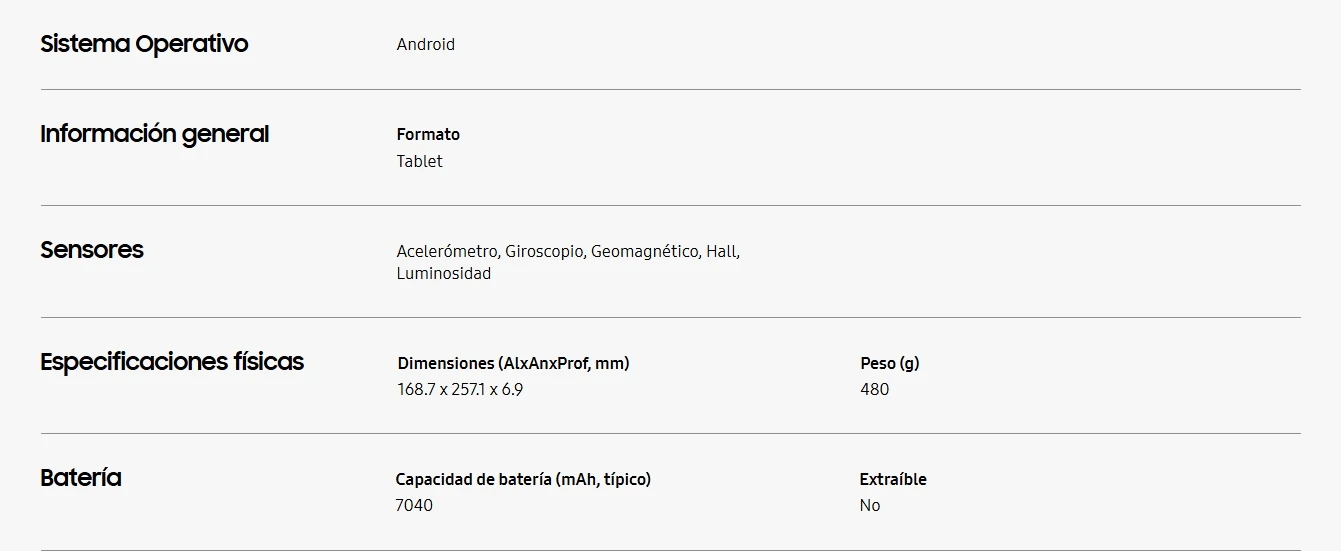Click the 168.7 x 257.1 x 6.9 dimensions value
Viewport: 1341px width, 551px height.
(460, 389)
